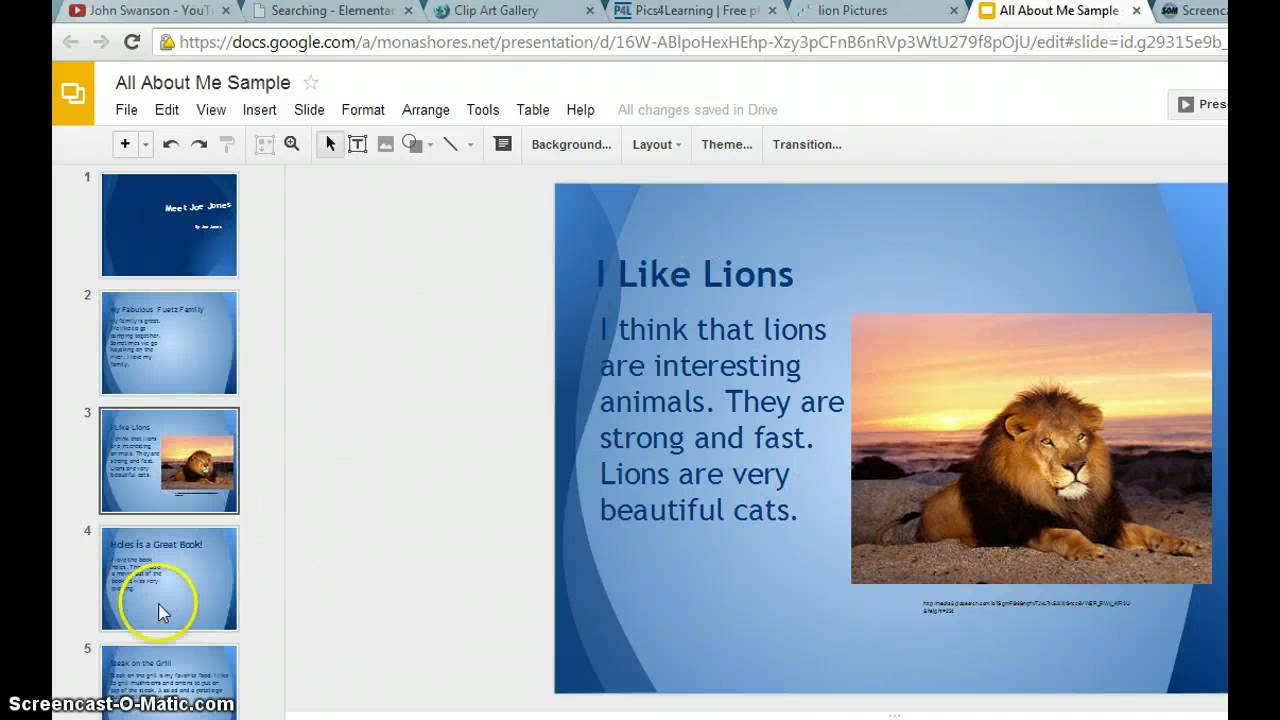Viewport: 1280px width, 720px height.
Task: Open the Arrange menu
Action: click(426, 110)
